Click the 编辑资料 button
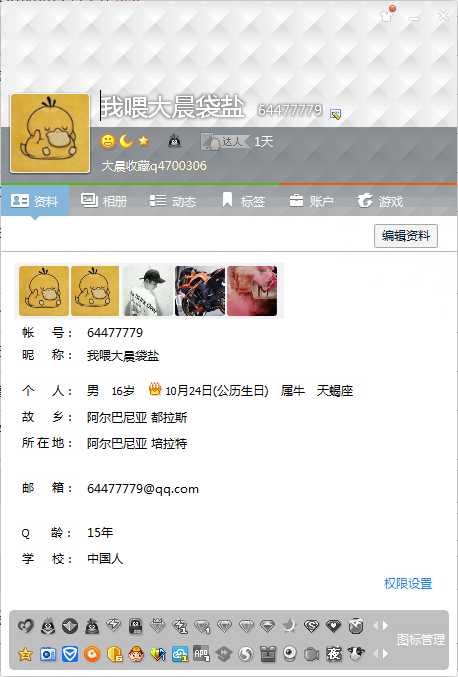Image resolution: width=458 pixels, height=677 pixels. pyautogui.click(x=406, y=236)
